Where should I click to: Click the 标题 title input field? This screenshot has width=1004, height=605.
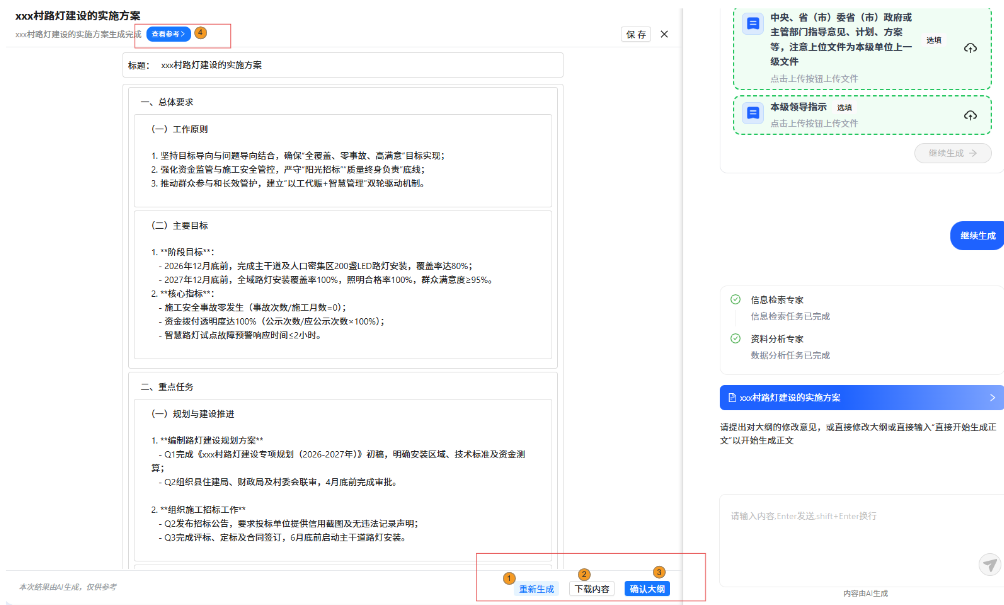(x=358, y=65)
